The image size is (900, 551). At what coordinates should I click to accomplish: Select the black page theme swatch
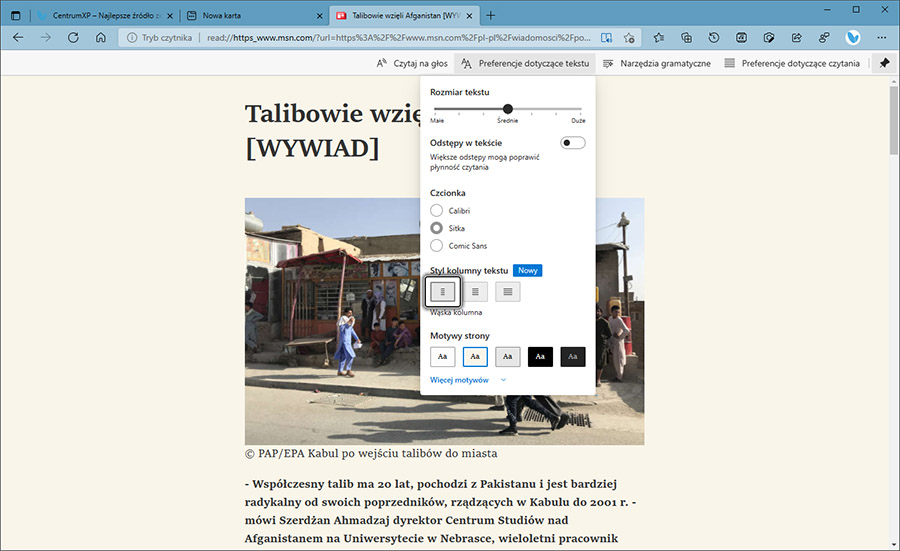540,356
